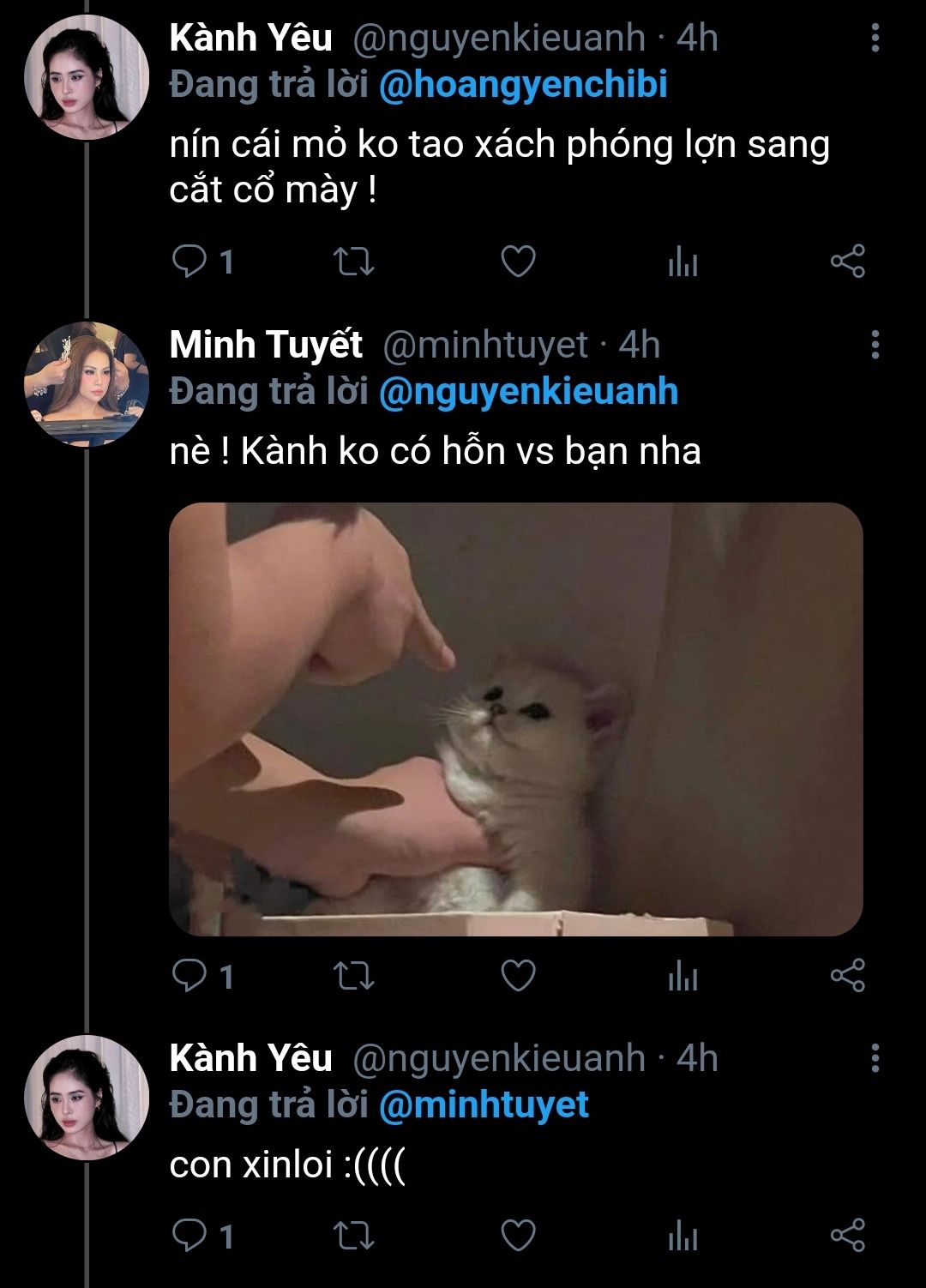Screen dimensions: 926x1288
Task: Retweet Minh Tuyết's cat tweet
Action: point(353,976)
